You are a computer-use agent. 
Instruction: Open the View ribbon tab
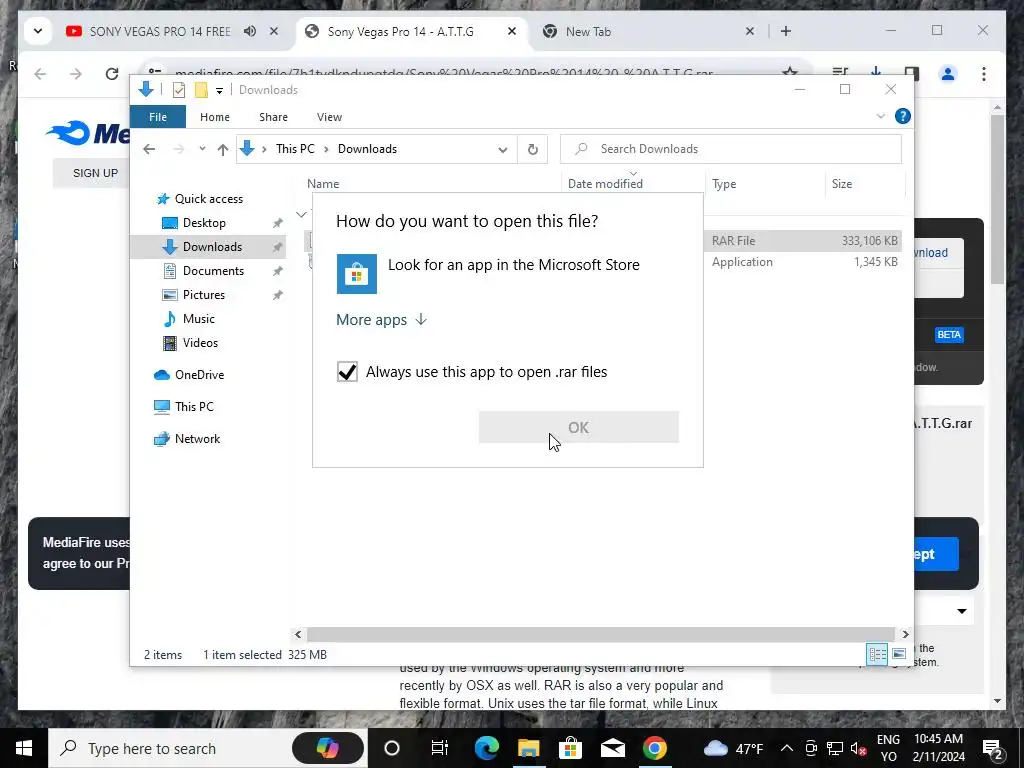pos(329,117)
